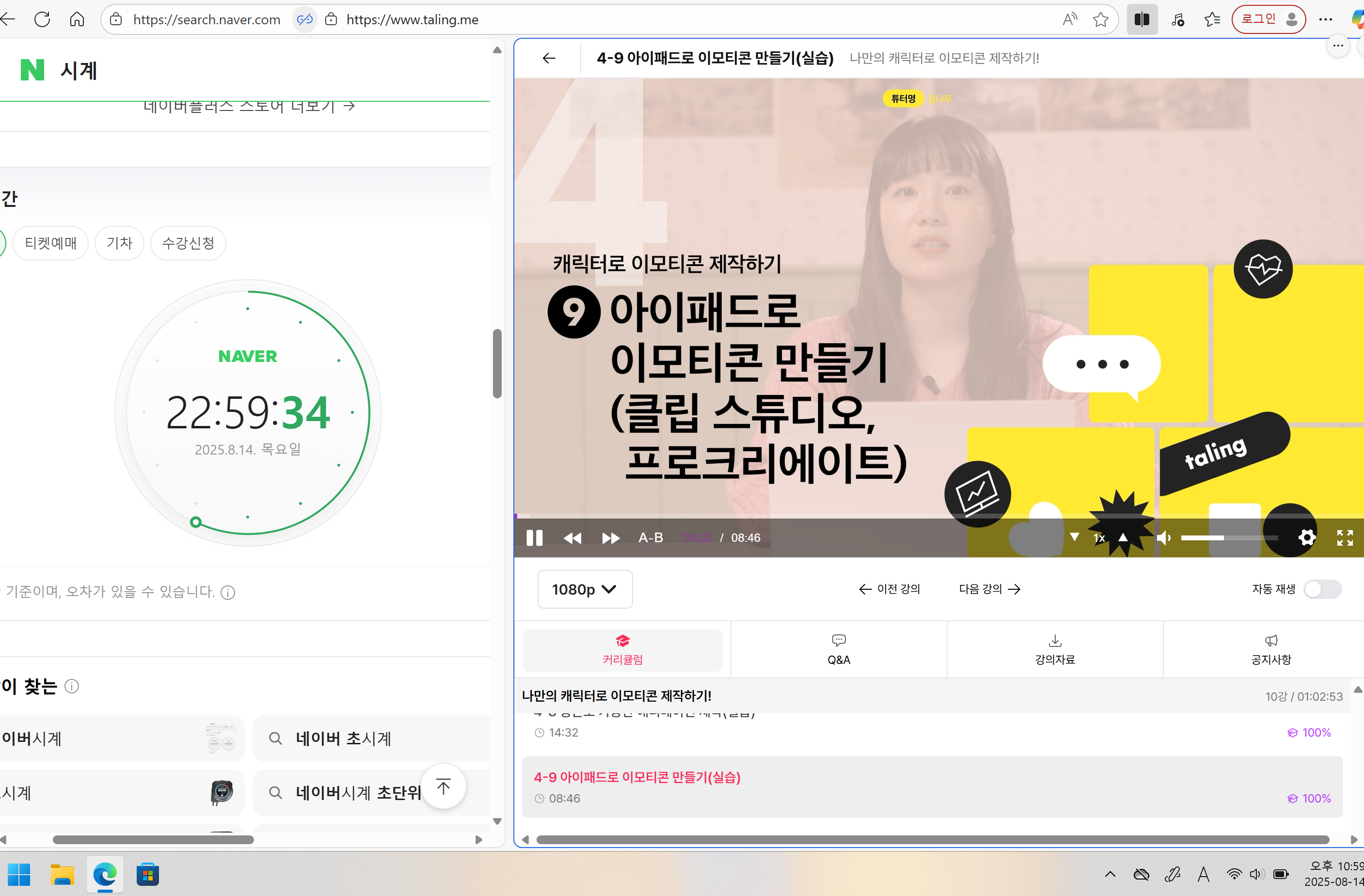
Task: Click the split screen browser icon
Action: click(1141, 19)
